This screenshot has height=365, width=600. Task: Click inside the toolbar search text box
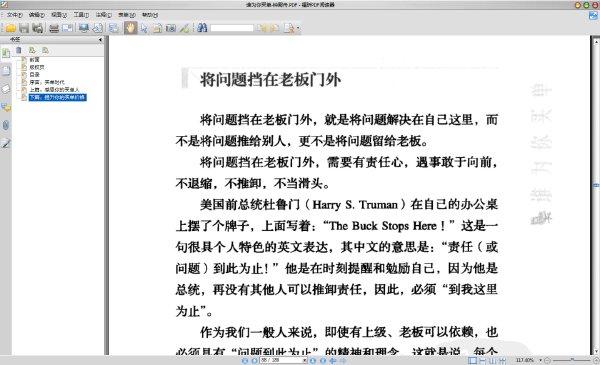[x=232, y=28]
